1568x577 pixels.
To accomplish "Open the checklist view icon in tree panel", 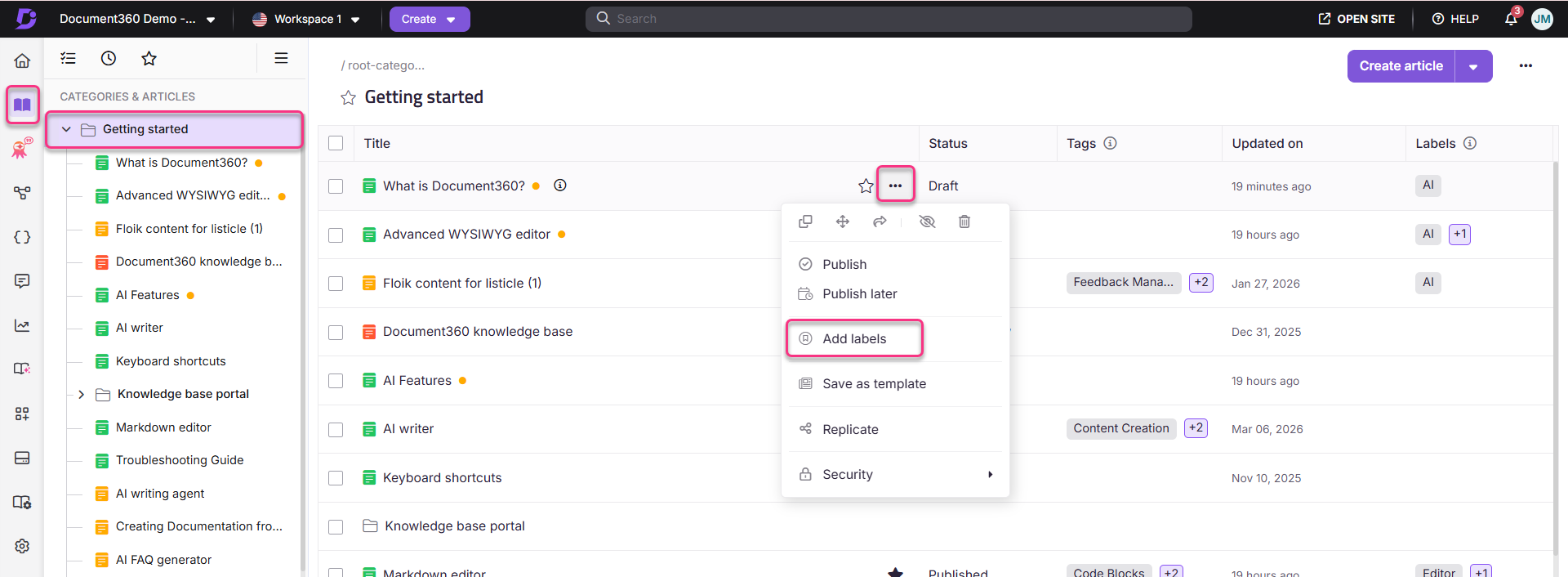I will pos(69,58).
